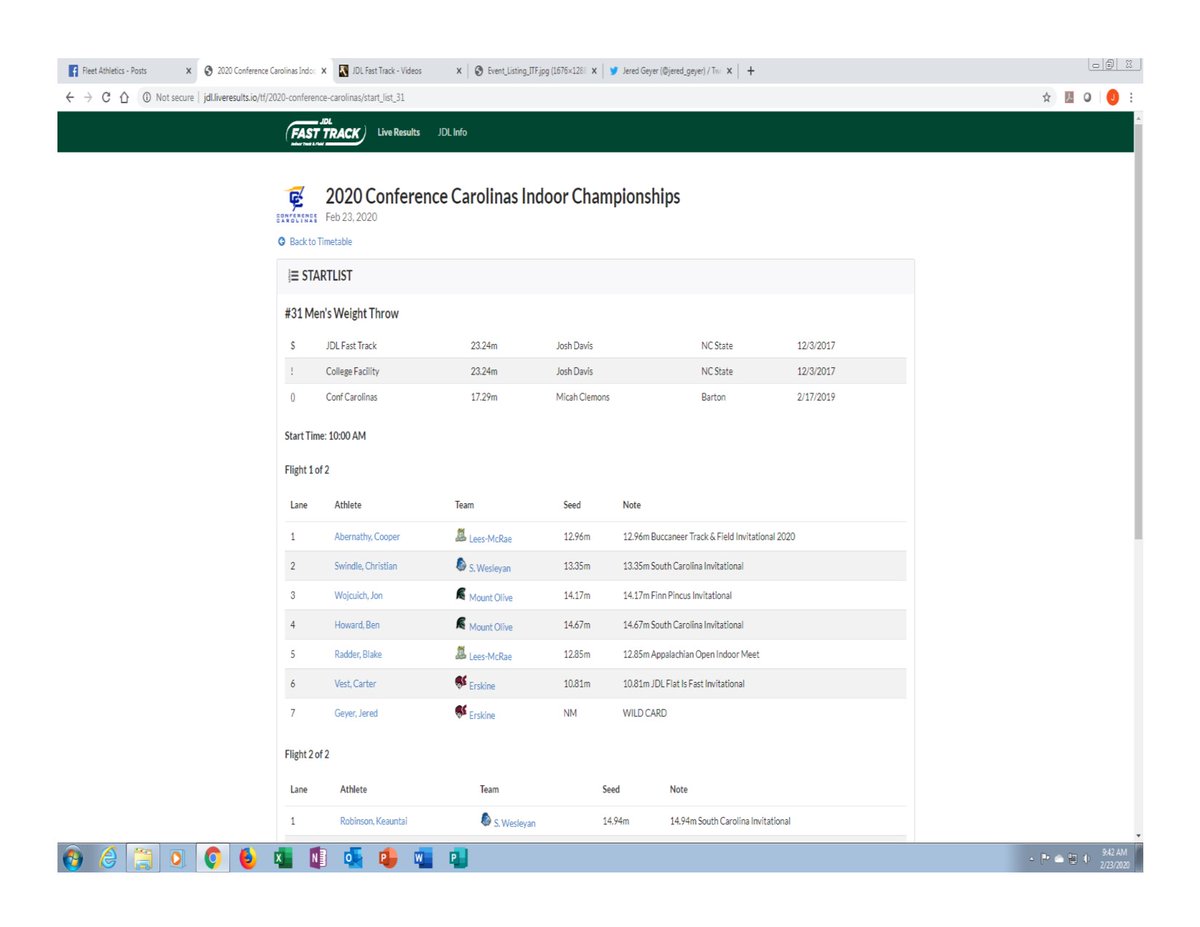Image resolution: width=1200 pixels, height=927 pixels.
Task: Open the Windows Start button
Action: (73, 858)
